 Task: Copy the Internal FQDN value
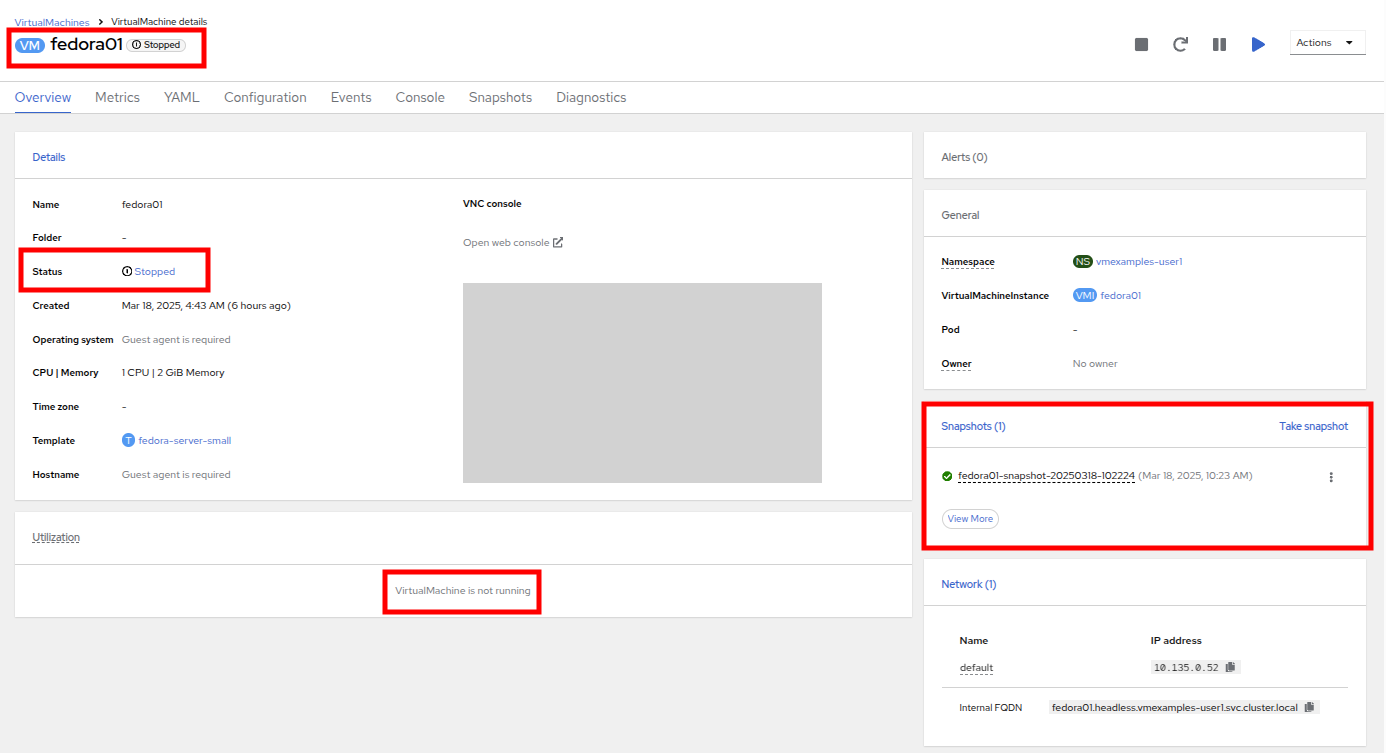pos(1309,707)
